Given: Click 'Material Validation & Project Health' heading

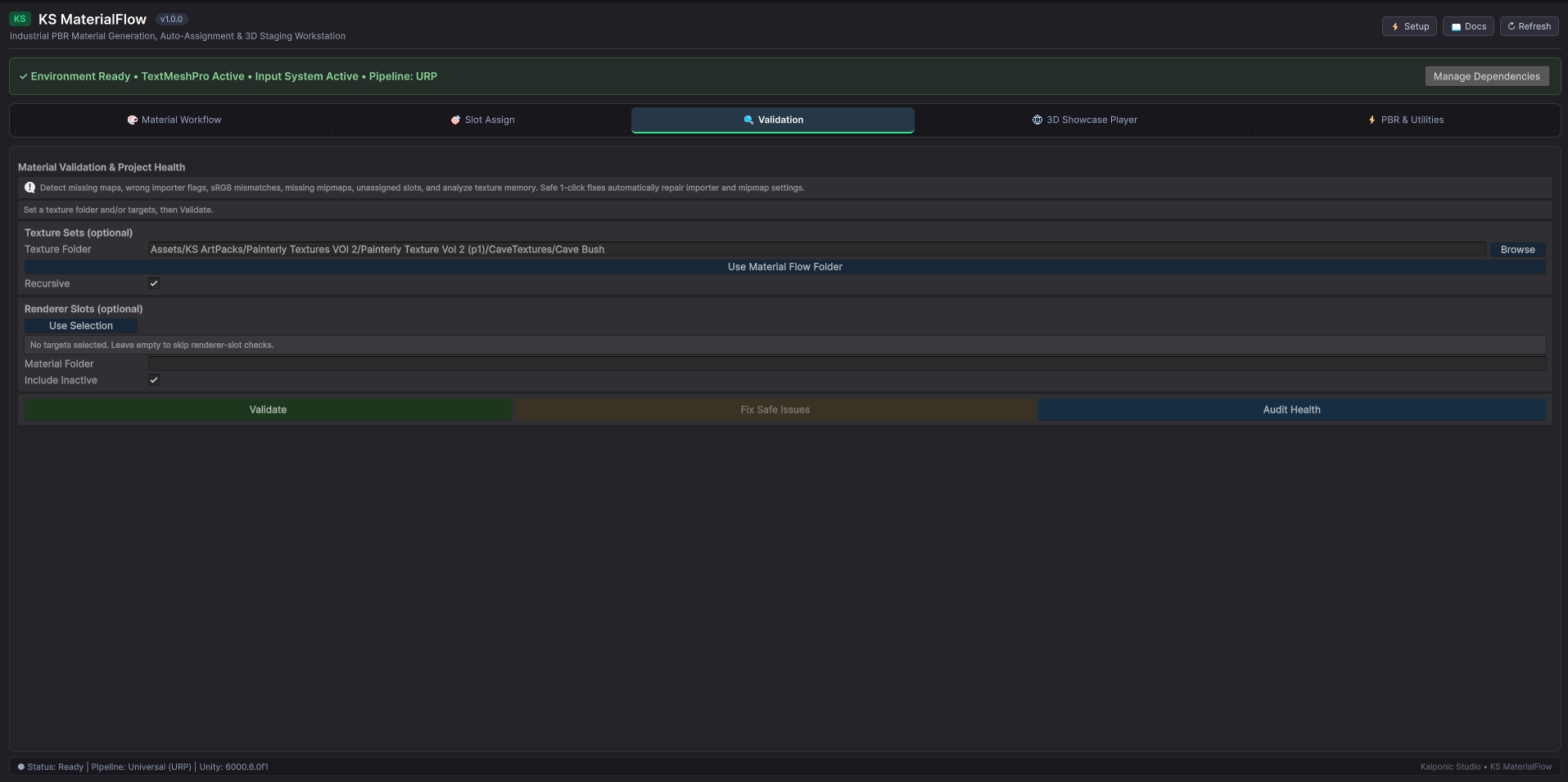Looking at the screenshot, I should click(x=102, y=167).
